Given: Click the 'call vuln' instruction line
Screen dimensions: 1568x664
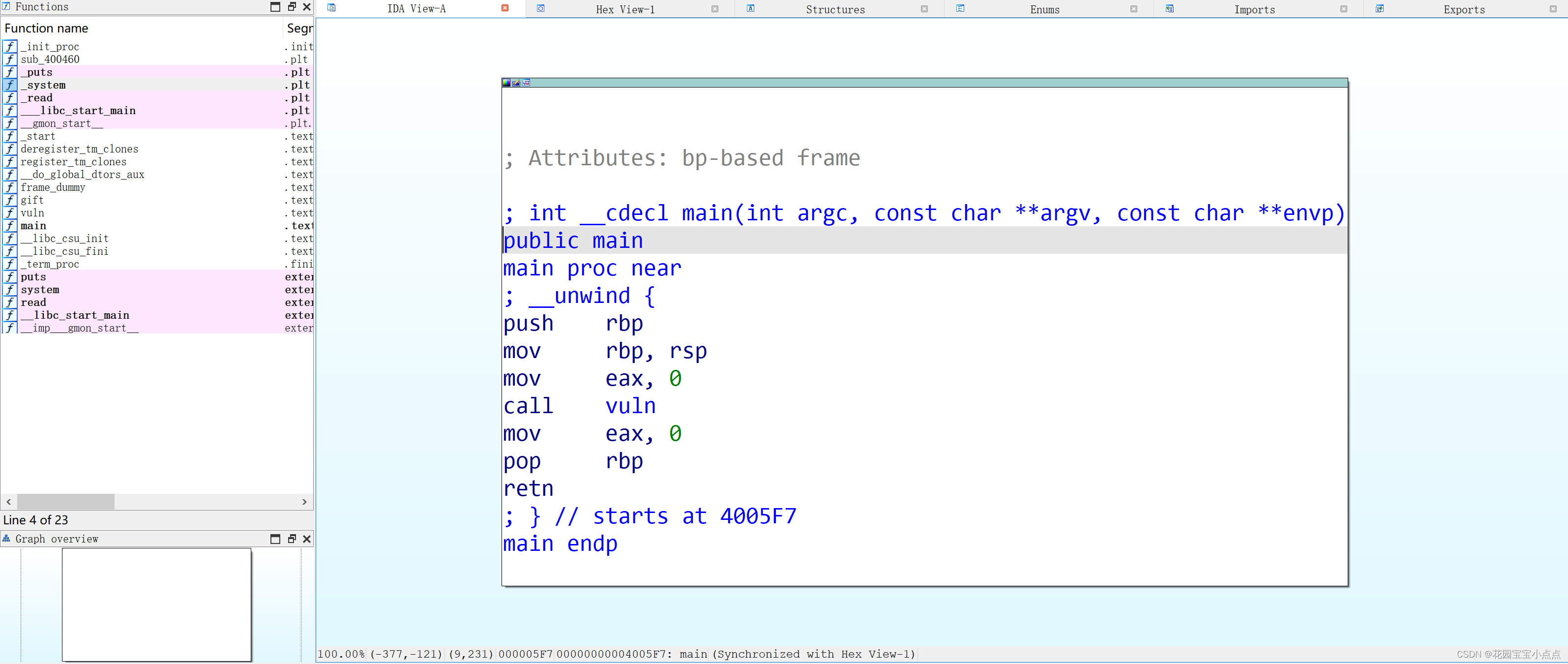Looking at the screenshot, I should [580, 406].
